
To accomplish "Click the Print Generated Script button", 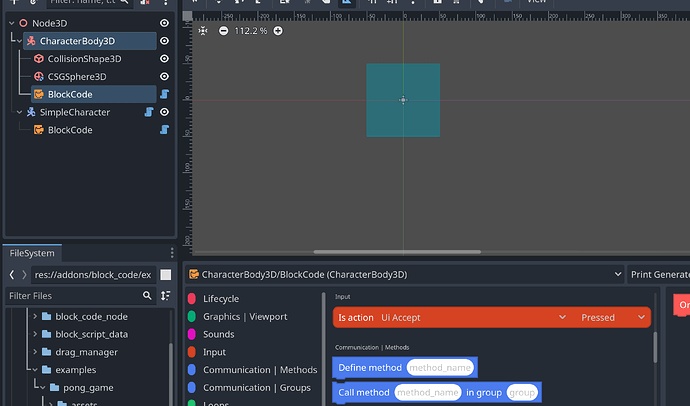I will click(659, 274).
